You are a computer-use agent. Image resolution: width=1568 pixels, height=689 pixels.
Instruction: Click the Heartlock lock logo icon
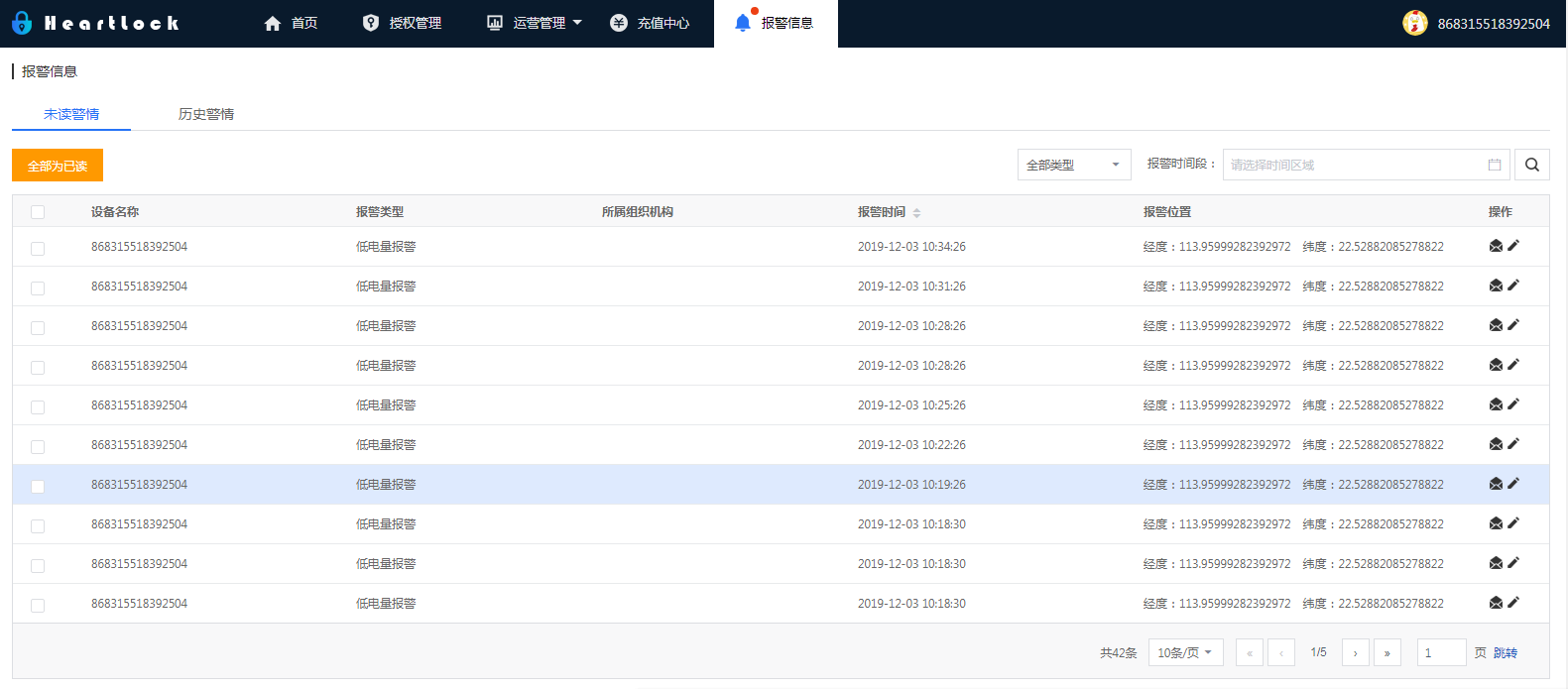[22, 23]
